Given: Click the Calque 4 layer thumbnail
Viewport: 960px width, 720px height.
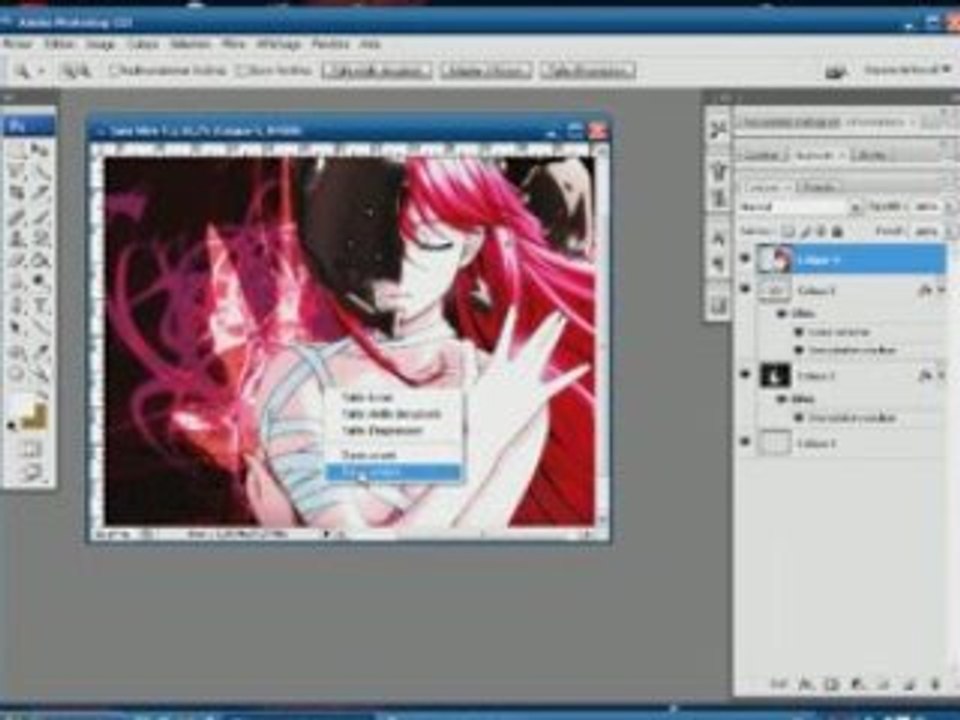Looking at the screenshot, I should (x=774, y=260).
